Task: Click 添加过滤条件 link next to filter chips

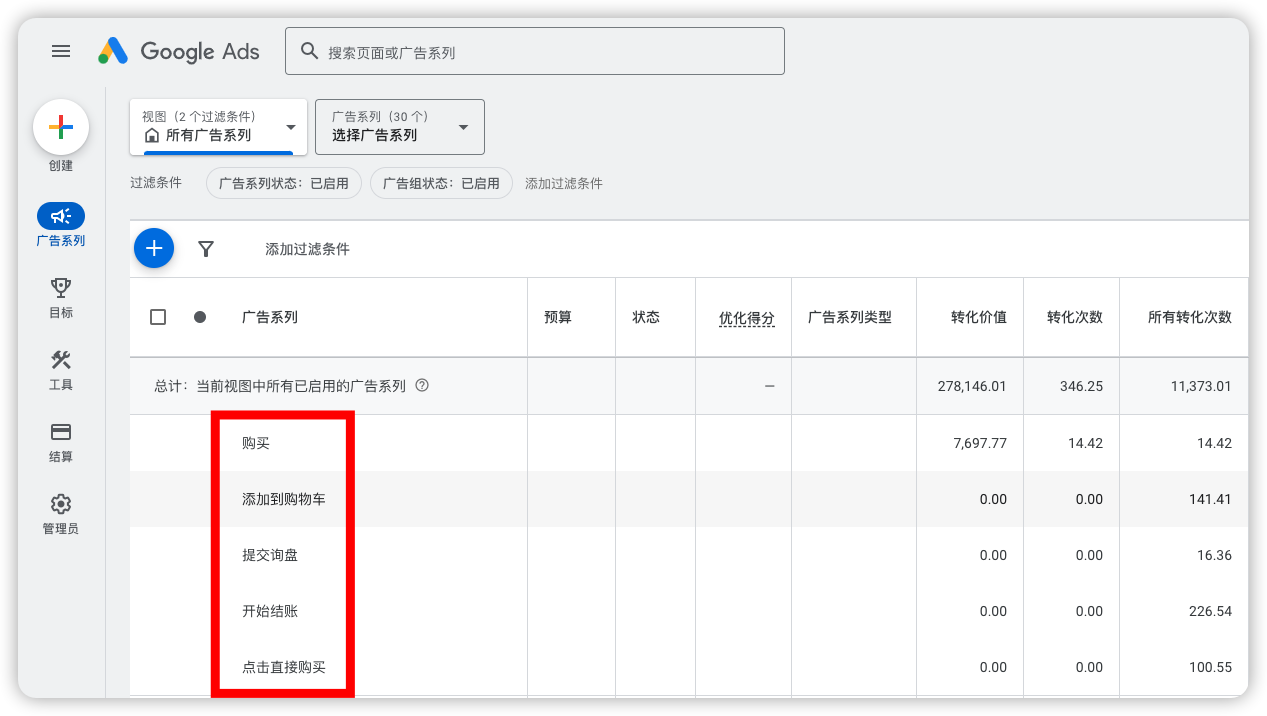Action: [564, 183]
